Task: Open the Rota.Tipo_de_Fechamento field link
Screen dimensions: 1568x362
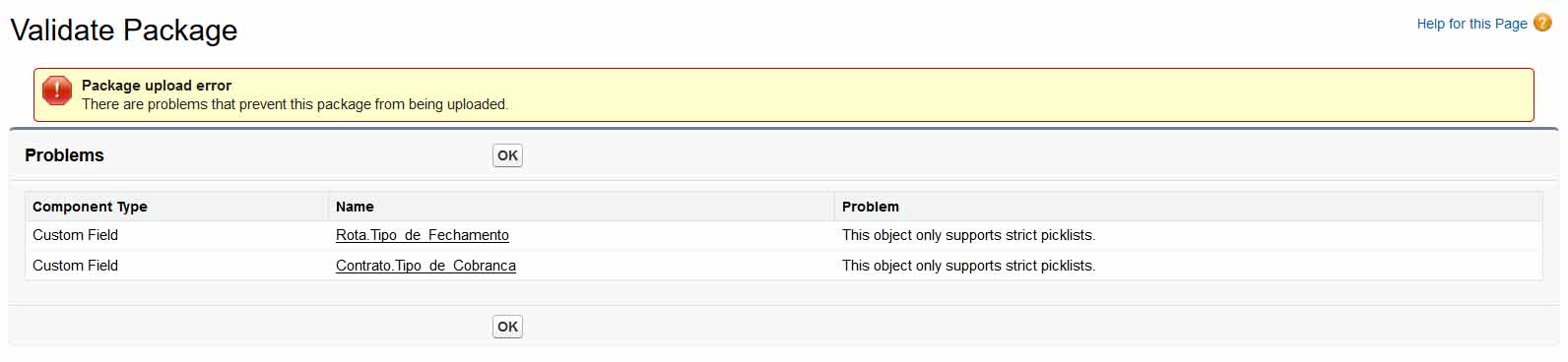Action: pos(423,235)
